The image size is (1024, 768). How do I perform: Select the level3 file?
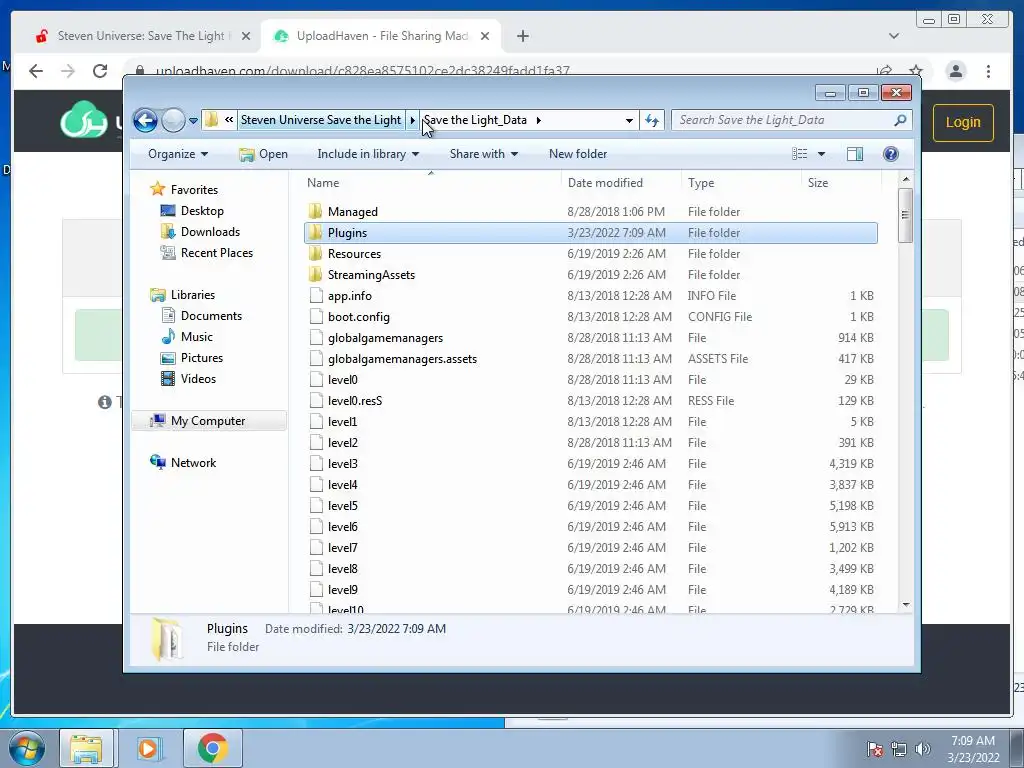coord(342,464)
